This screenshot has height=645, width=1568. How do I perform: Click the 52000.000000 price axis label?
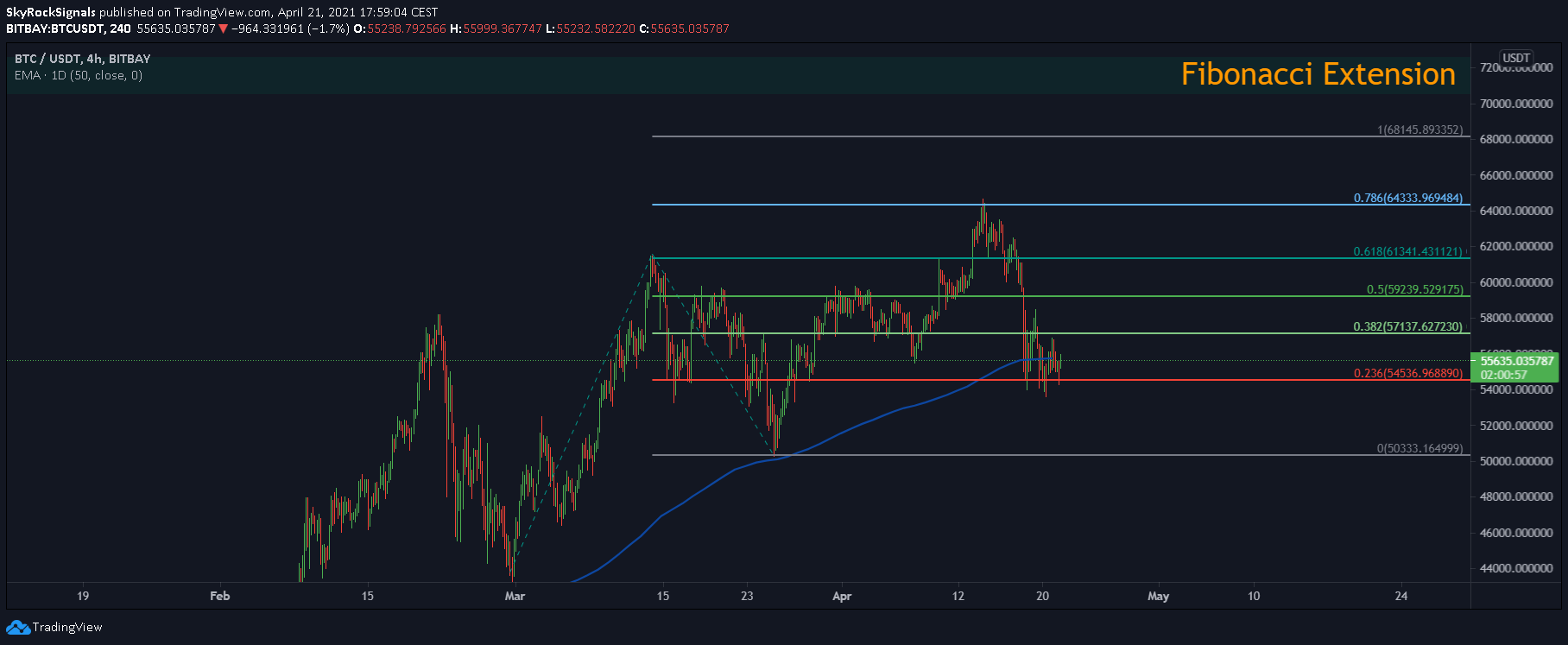pos(1516,426)
